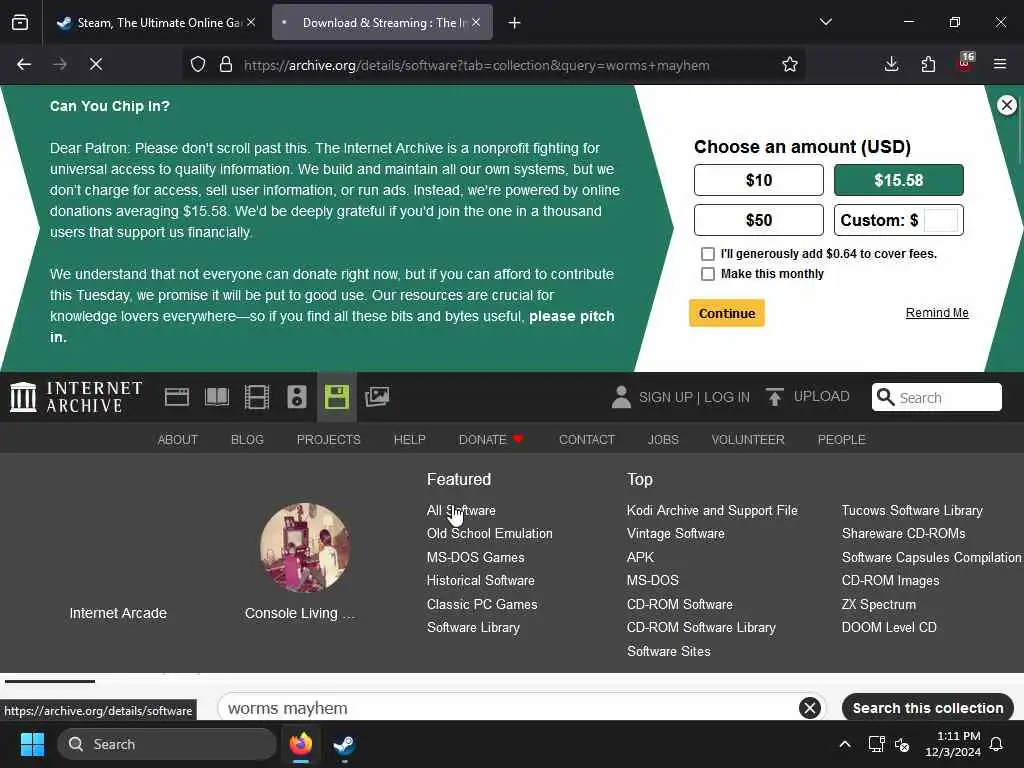Open the Texts book icon
Viewport: 1024px width, 768px height.
pos(217,397)
